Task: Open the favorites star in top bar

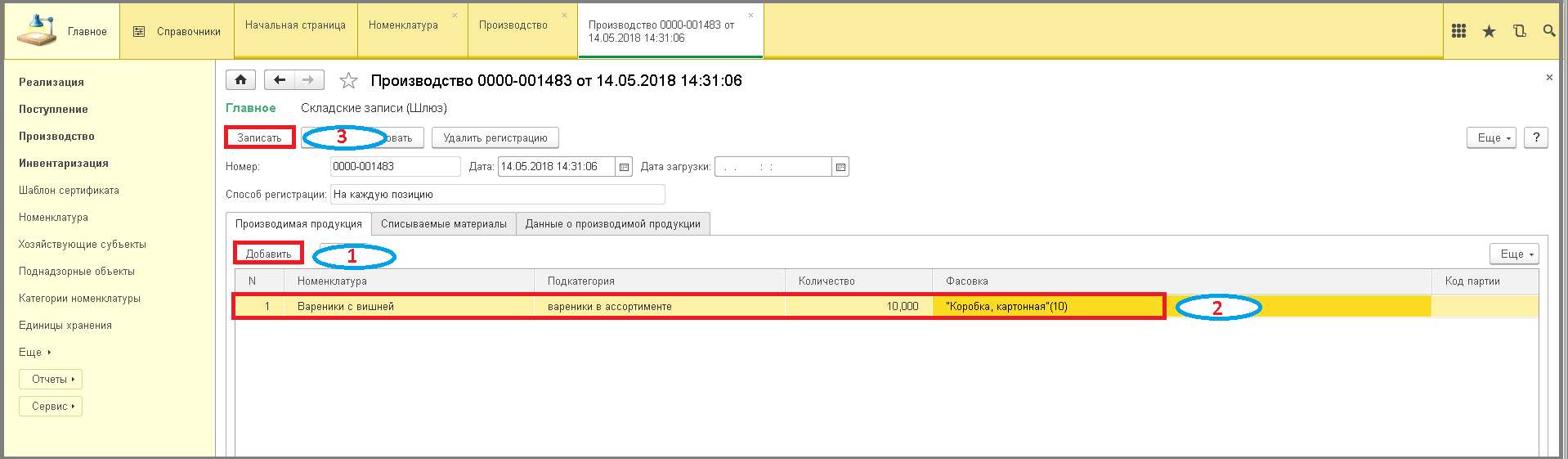Action: click(1489, 31)
